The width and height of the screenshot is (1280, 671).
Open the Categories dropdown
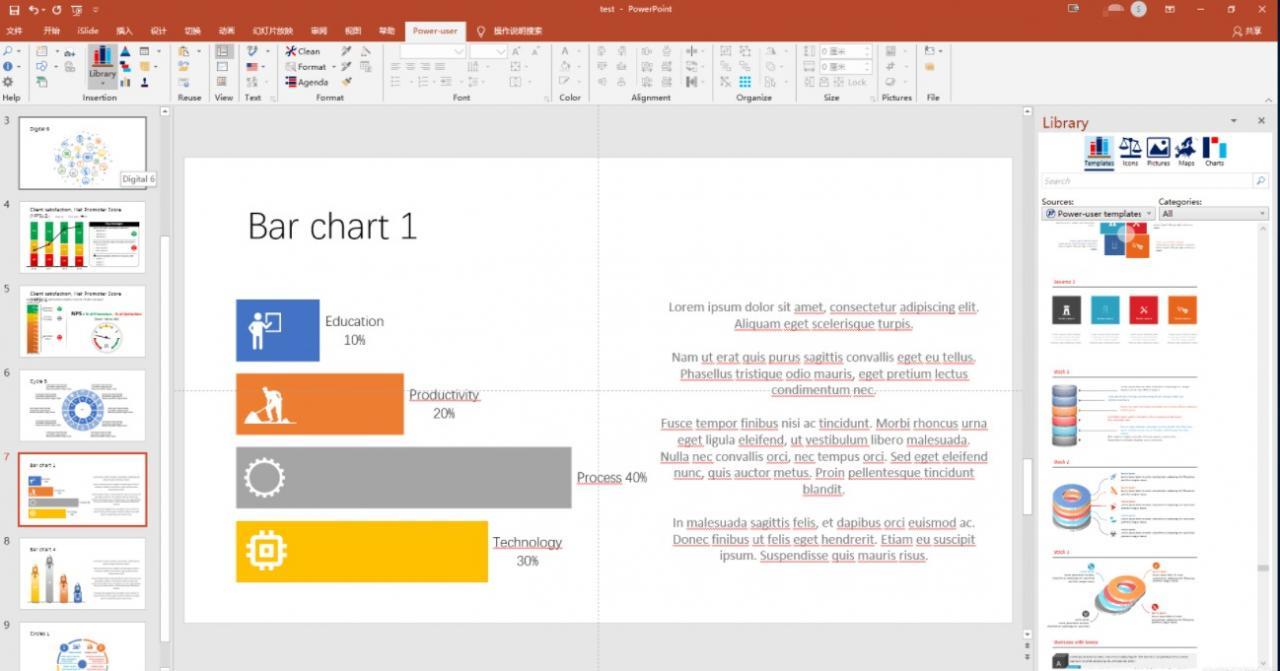[x=1262, y=214]
